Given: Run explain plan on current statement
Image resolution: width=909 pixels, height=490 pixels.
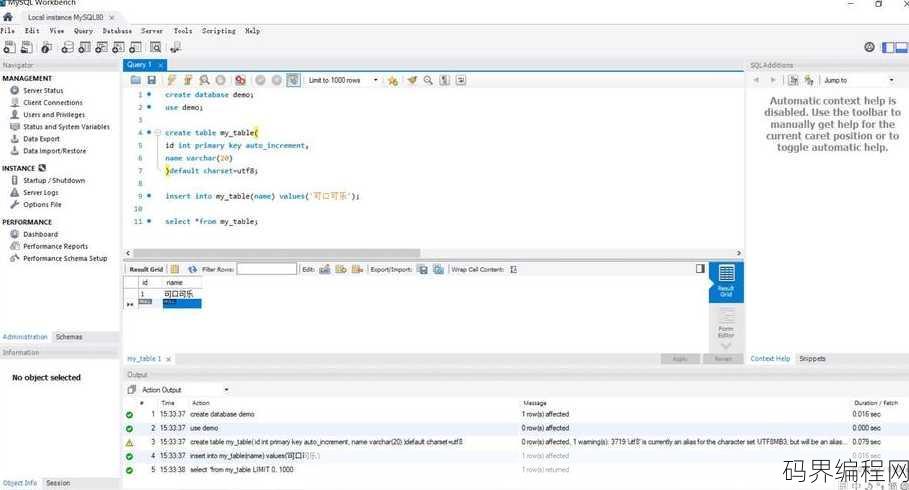Looking at the screenshot, I should (204, 80).
